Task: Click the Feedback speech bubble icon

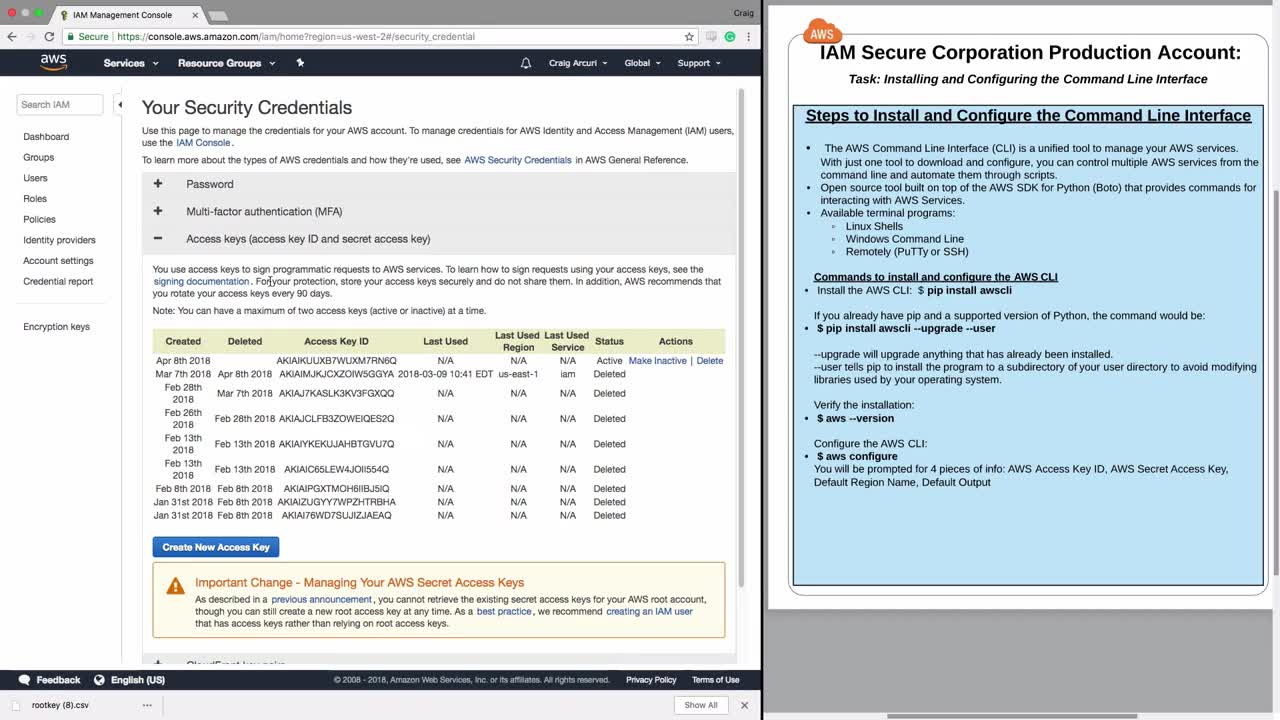Action: [25, 680]
